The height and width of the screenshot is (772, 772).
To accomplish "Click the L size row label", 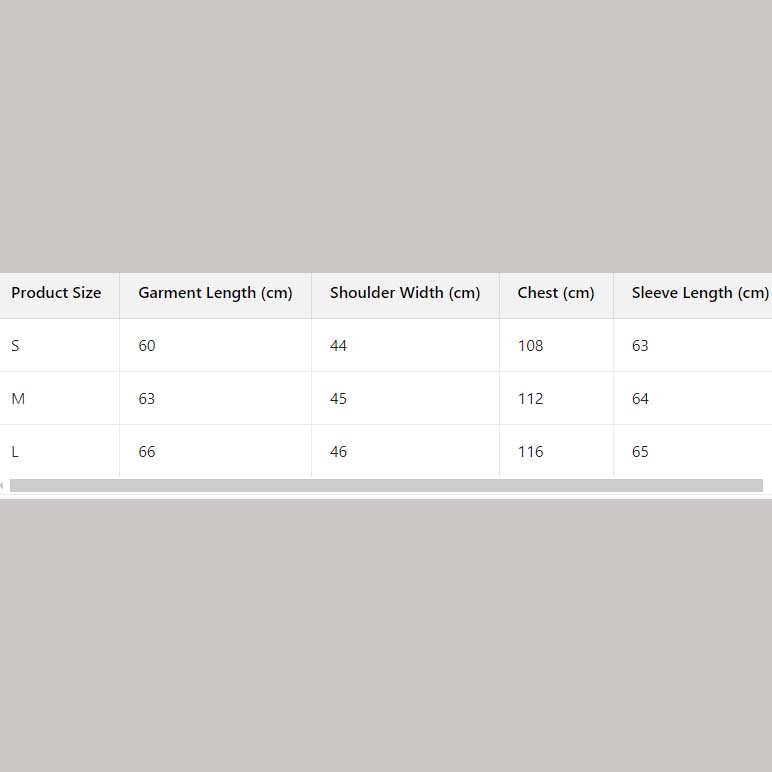I will click(15, 452).
